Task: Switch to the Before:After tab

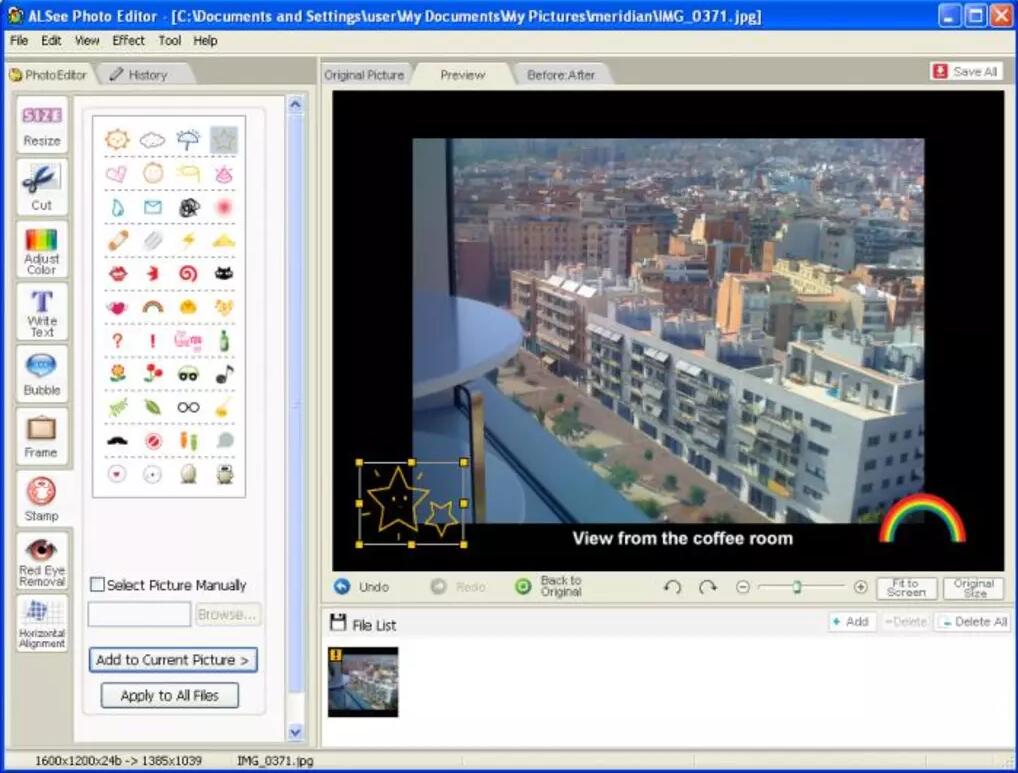Action: 561,75
